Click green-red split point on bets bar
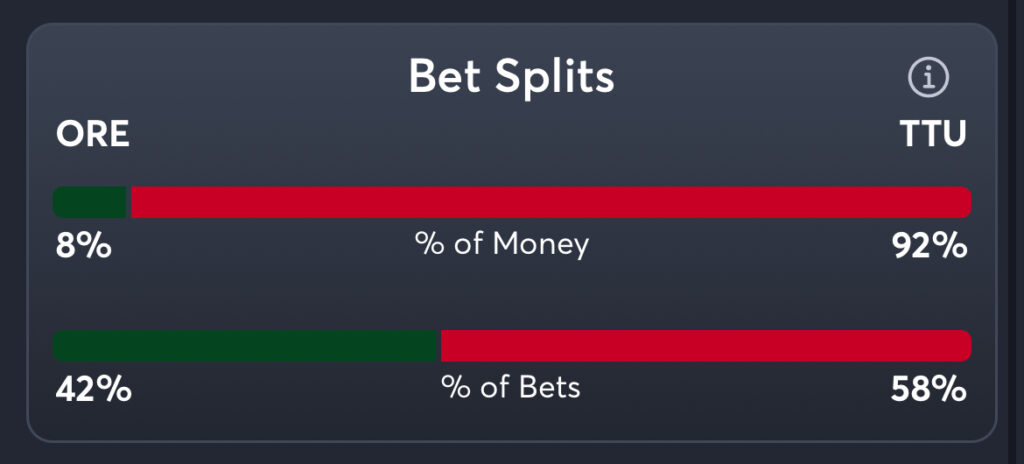This screenshot has width=1024, height=464. tap(441, 346)
